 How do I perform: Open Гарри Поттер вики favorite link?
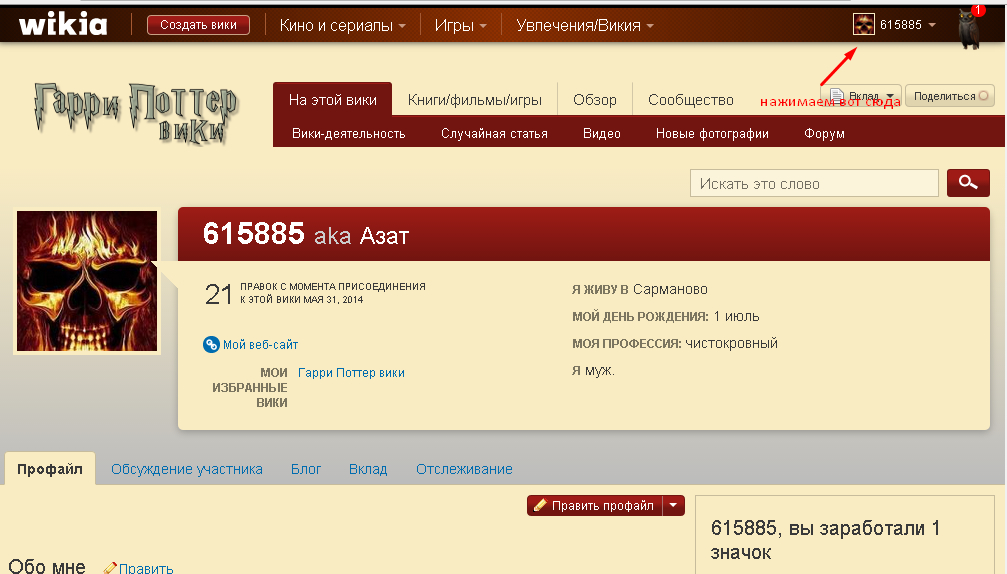point(351,372)
